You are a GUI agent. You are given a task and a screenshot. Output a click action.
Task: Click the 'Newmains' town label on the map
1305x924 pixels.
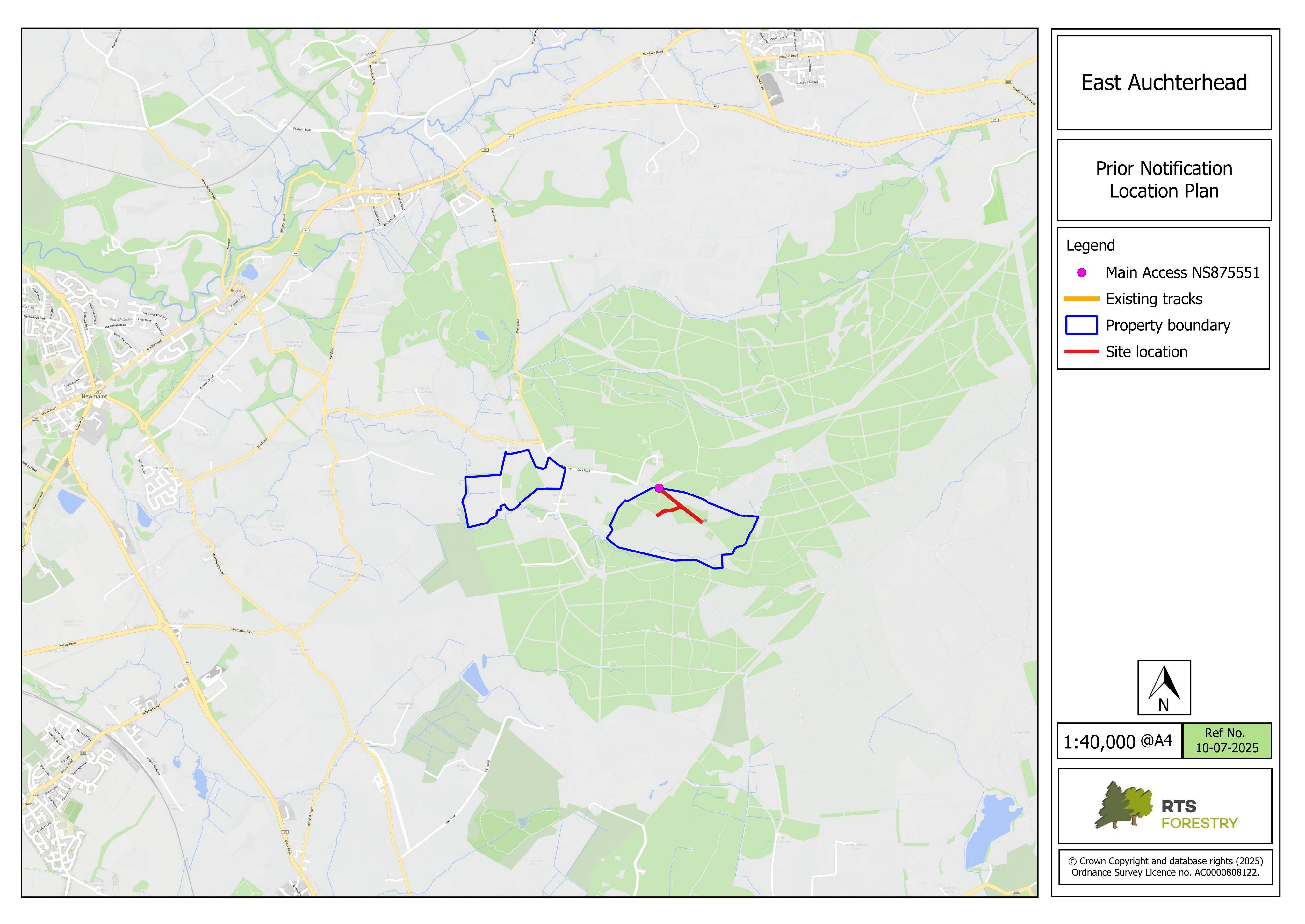coord(94,397)
